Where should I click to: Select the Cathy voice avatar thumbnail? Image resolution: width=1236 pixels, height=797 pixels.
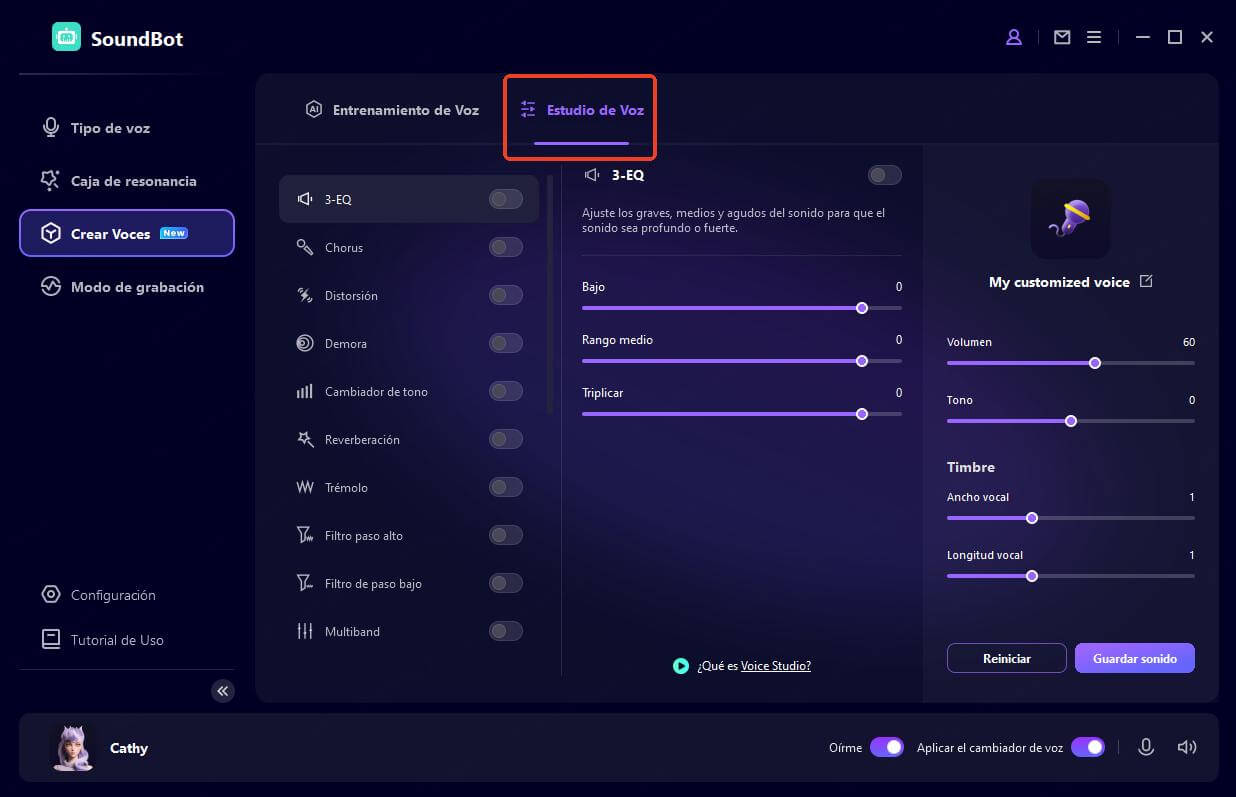click(72, 748)
